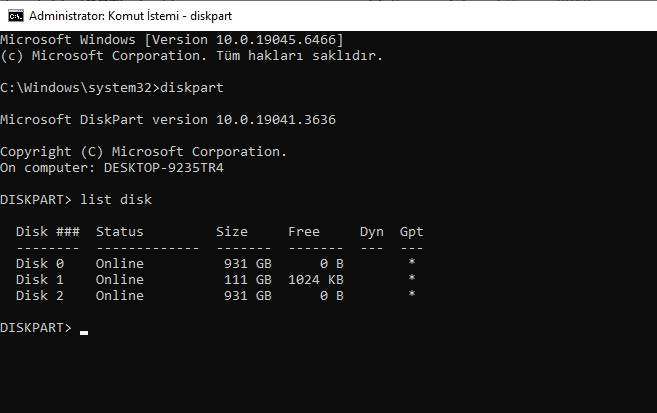Select the Disk 1 row label
The image size is (657, 413).
(x=40, y=279)
